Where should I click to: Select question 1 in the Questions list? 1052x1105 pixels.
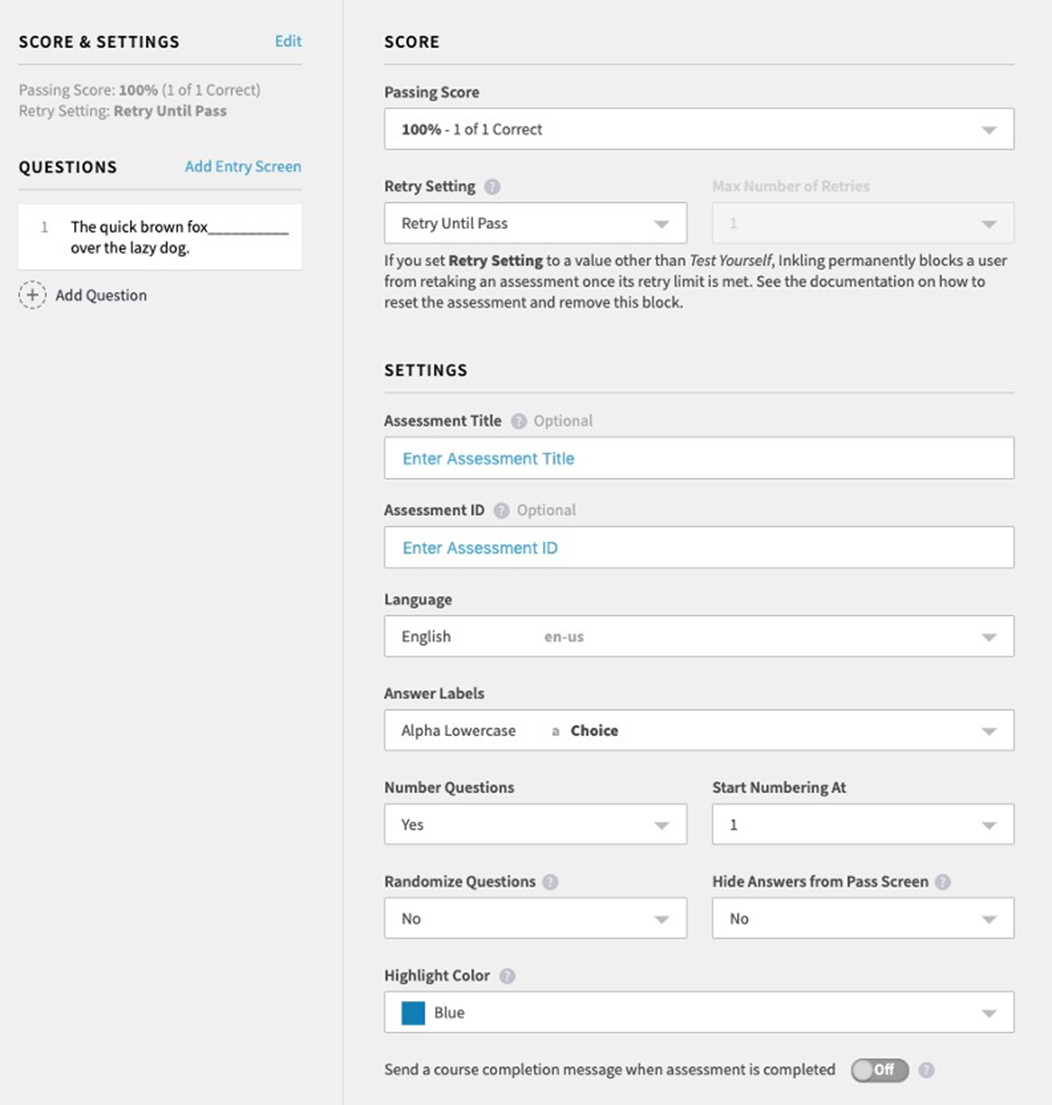pyautogui.click(x=160, y=238)
